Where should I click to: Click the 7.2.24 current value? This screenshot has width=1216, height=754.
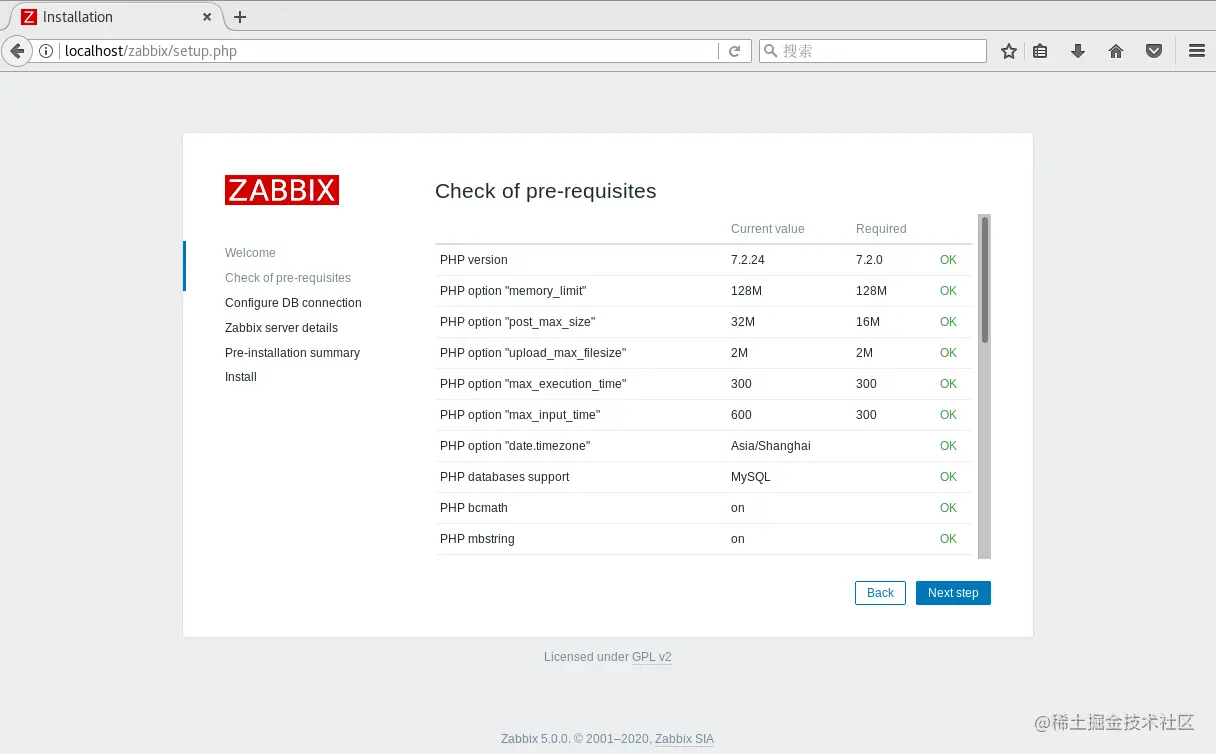748,260
